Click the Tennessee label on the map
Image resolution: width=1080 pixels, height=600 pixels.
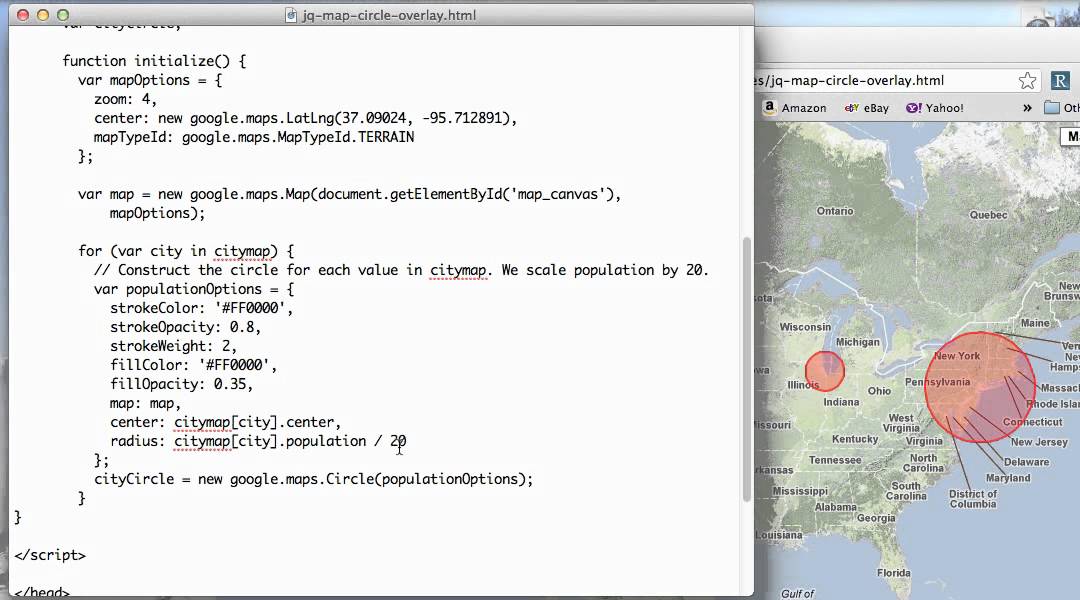pyautogui.click(x=835, y=460)
